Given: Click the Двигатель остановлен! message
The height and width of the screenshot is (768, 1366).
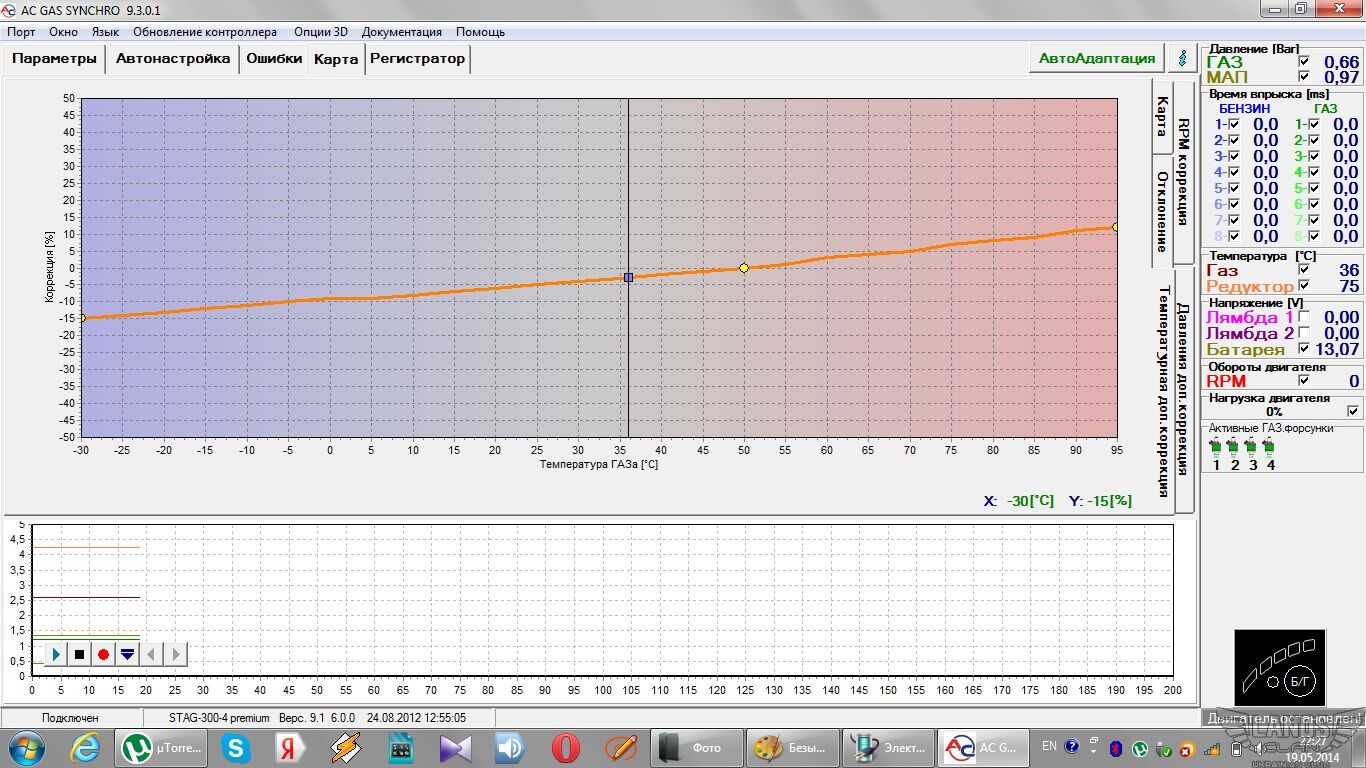Looking at the screenshot, I should click(1284, 718).
